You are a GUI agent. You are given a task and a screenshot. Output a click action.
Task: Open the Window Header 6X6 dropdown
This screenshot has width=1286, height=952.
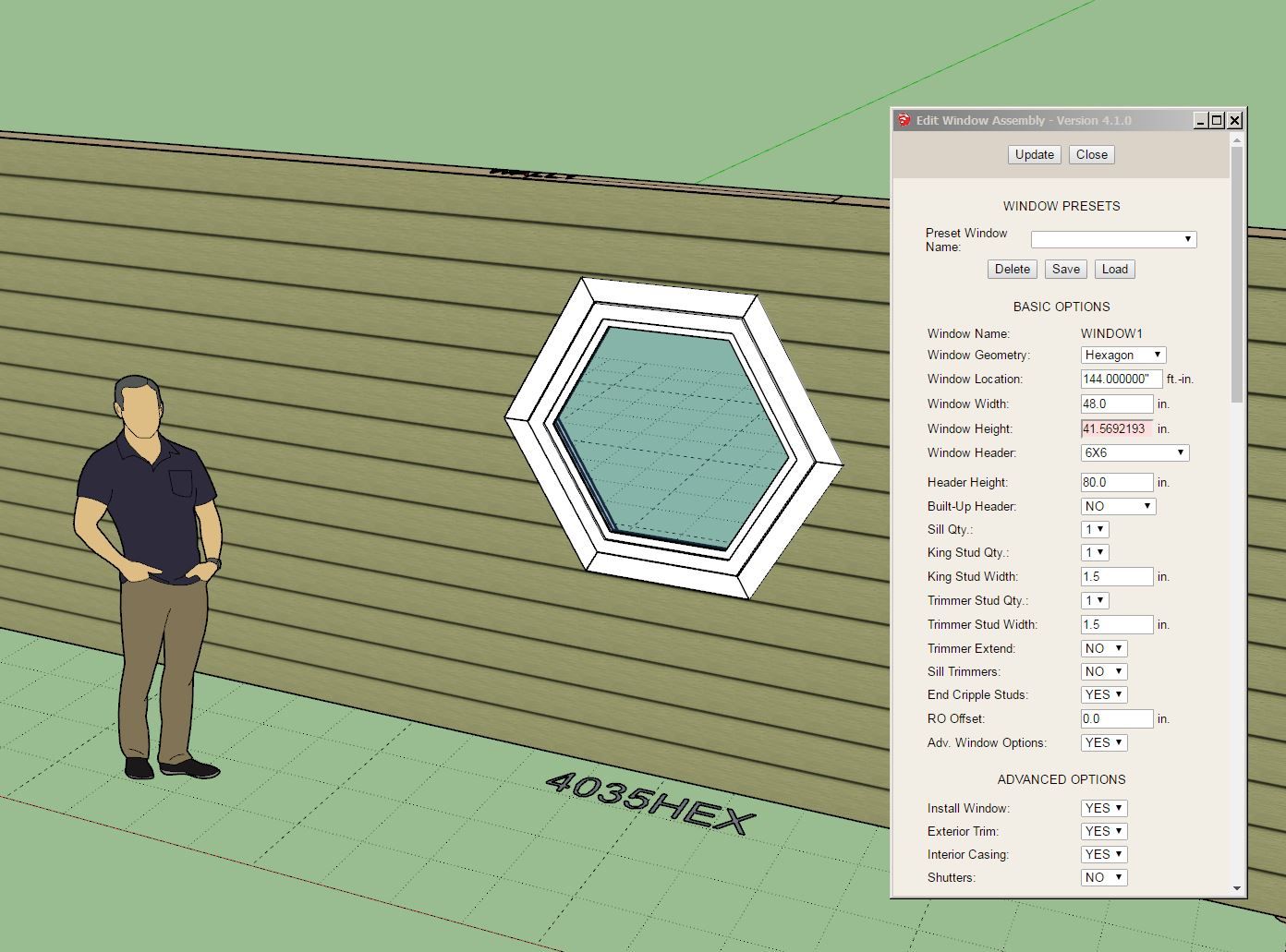point(1134,452)
